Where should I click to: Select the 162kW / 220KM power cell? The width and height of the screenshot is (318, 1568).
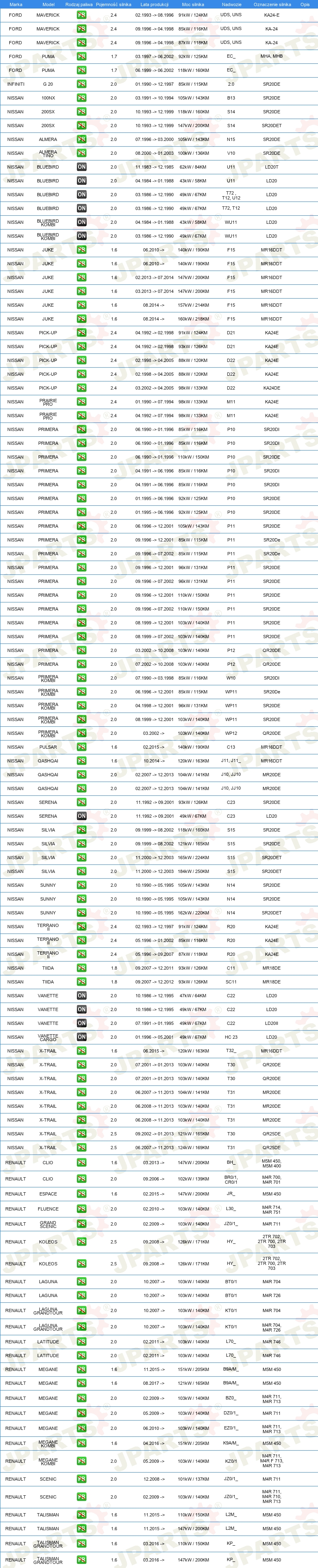(193, 912)
